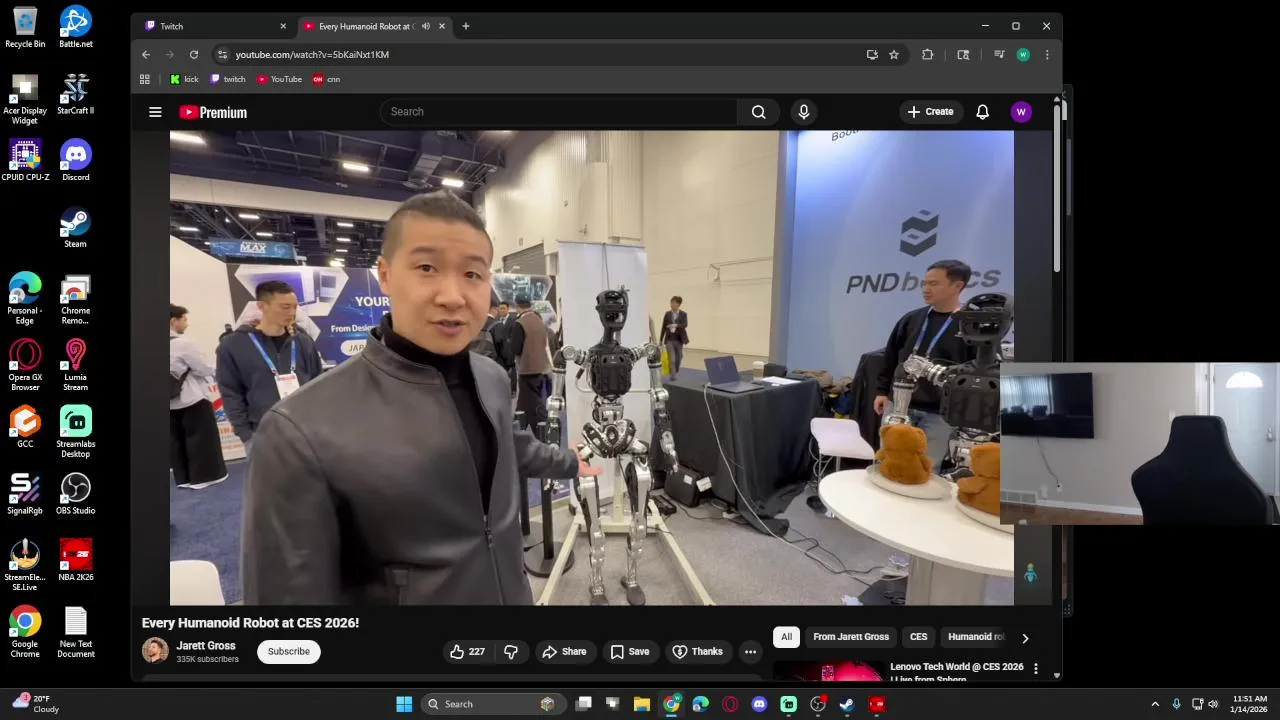The image size is (1280, 720).
Task: Click the Windows Start button
Action: [x=404, y=704]
